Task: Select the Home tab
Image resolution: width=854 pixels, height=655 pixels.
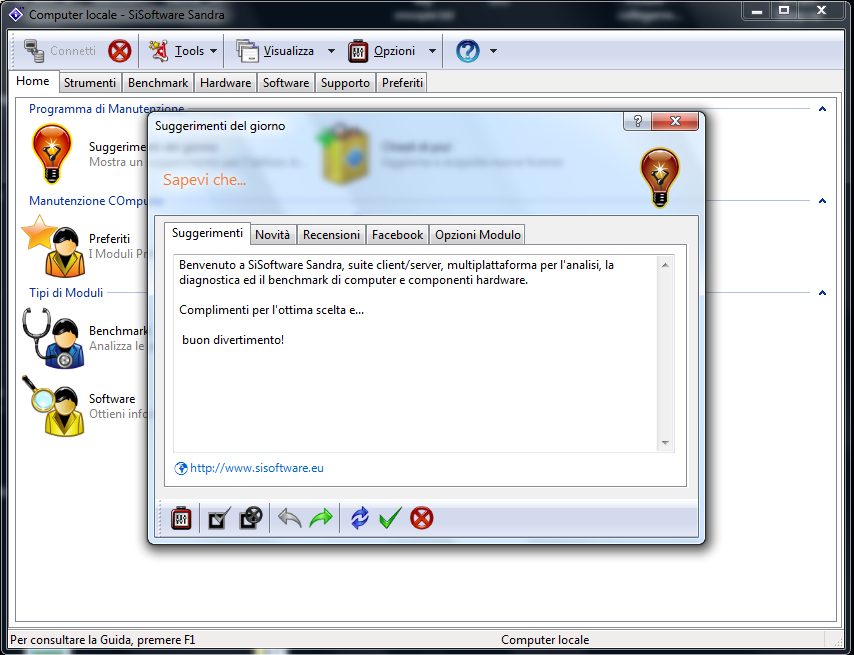Action: [33, 81]
